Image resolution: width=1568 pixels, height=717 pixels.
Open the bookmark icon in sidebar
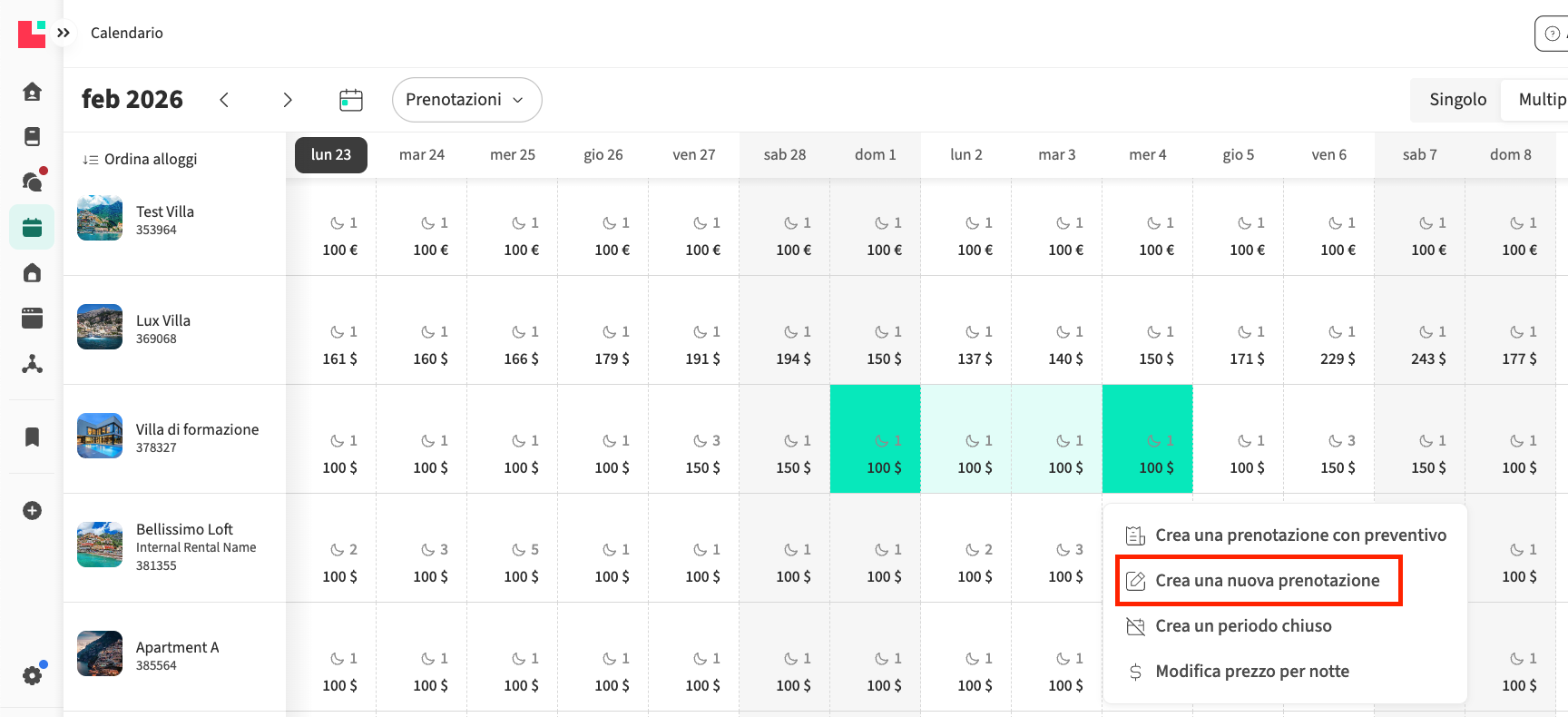point(32,437)
